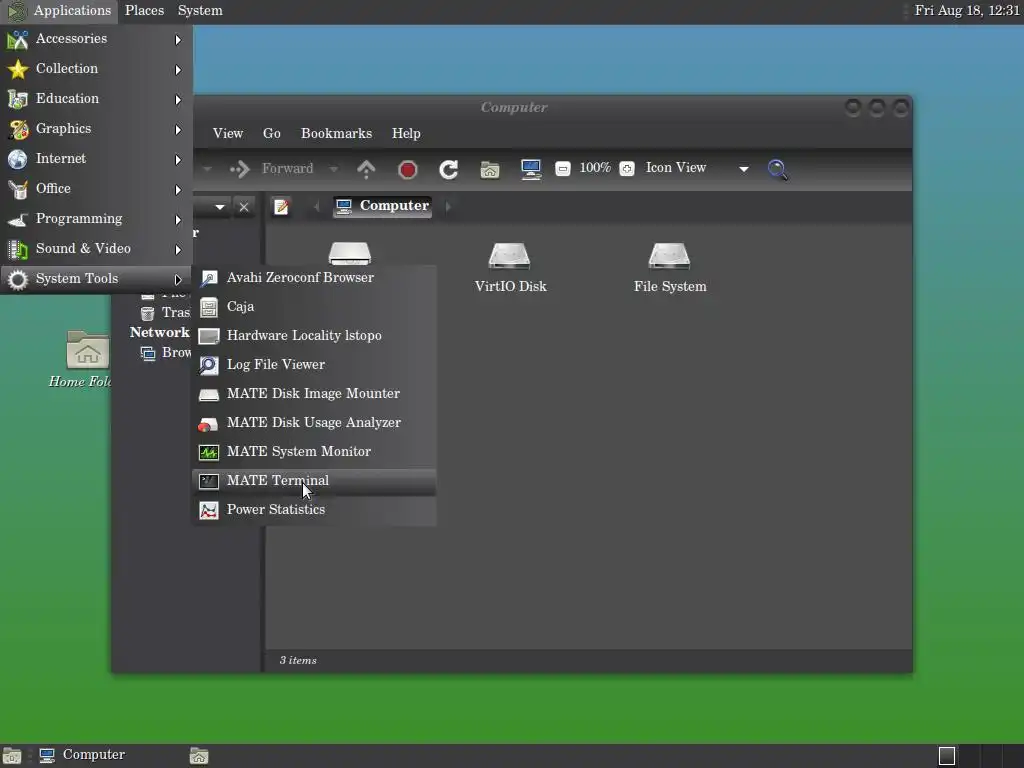
Task: Open Avahi Zeroconf Browser
Action: pos(314,278)
